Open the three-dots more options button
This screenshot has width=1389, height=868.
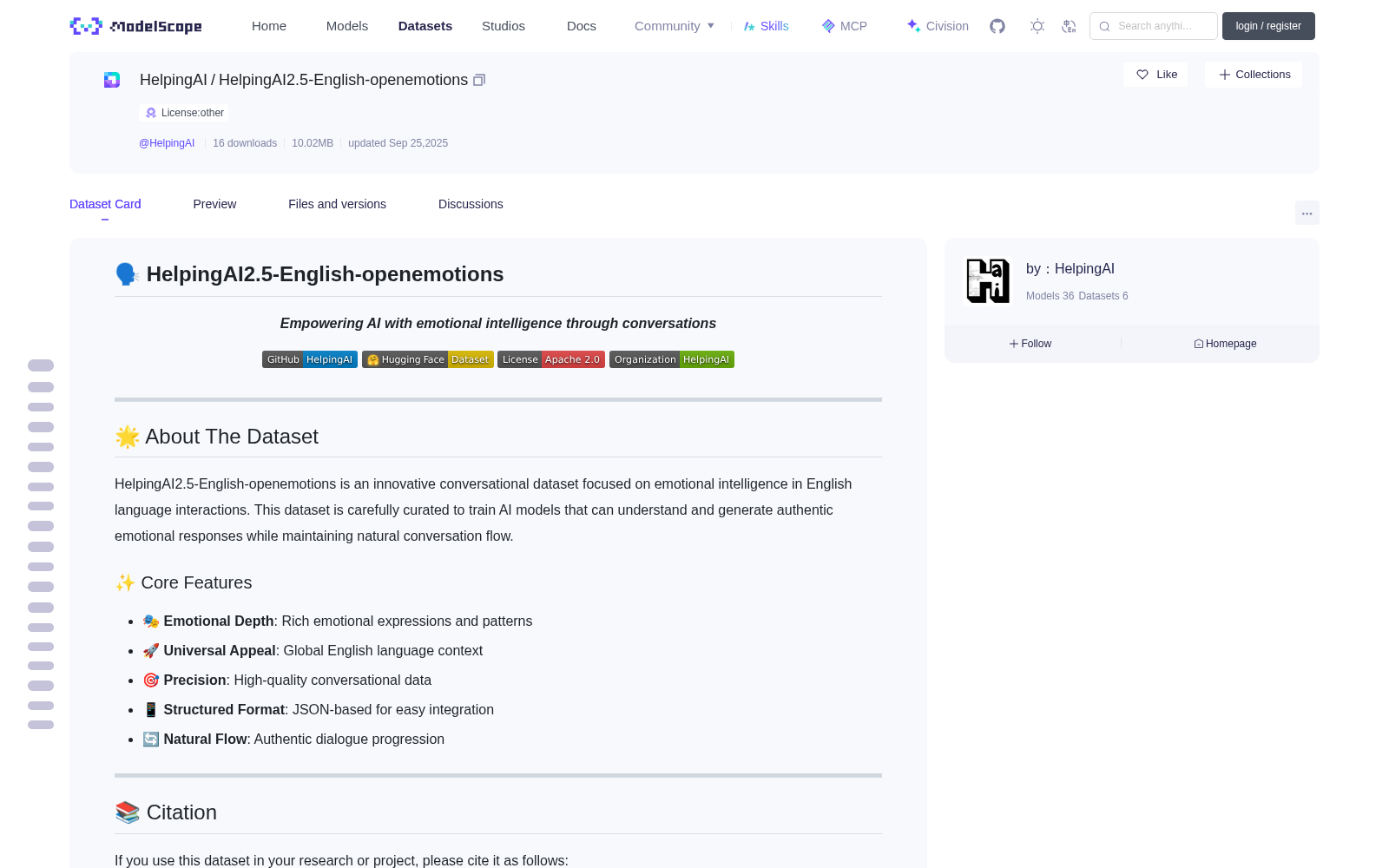(x=1307, y=213)
